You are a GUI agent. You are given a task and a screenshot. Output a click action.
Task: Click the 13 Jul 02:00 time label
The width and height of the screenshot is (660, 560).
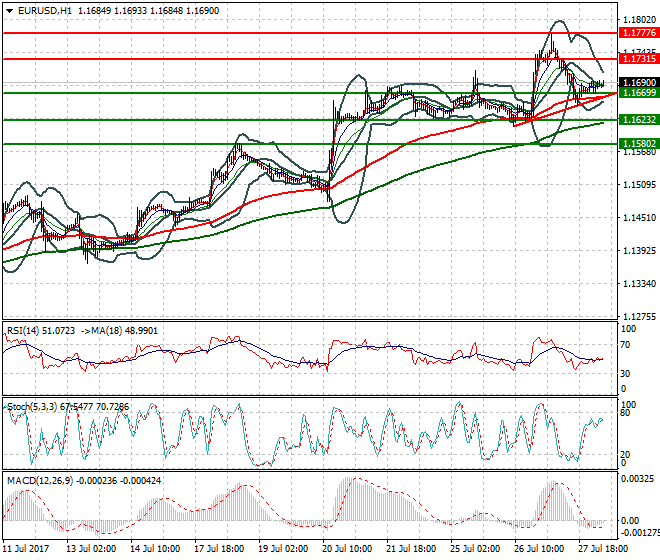tap(91, 549)
